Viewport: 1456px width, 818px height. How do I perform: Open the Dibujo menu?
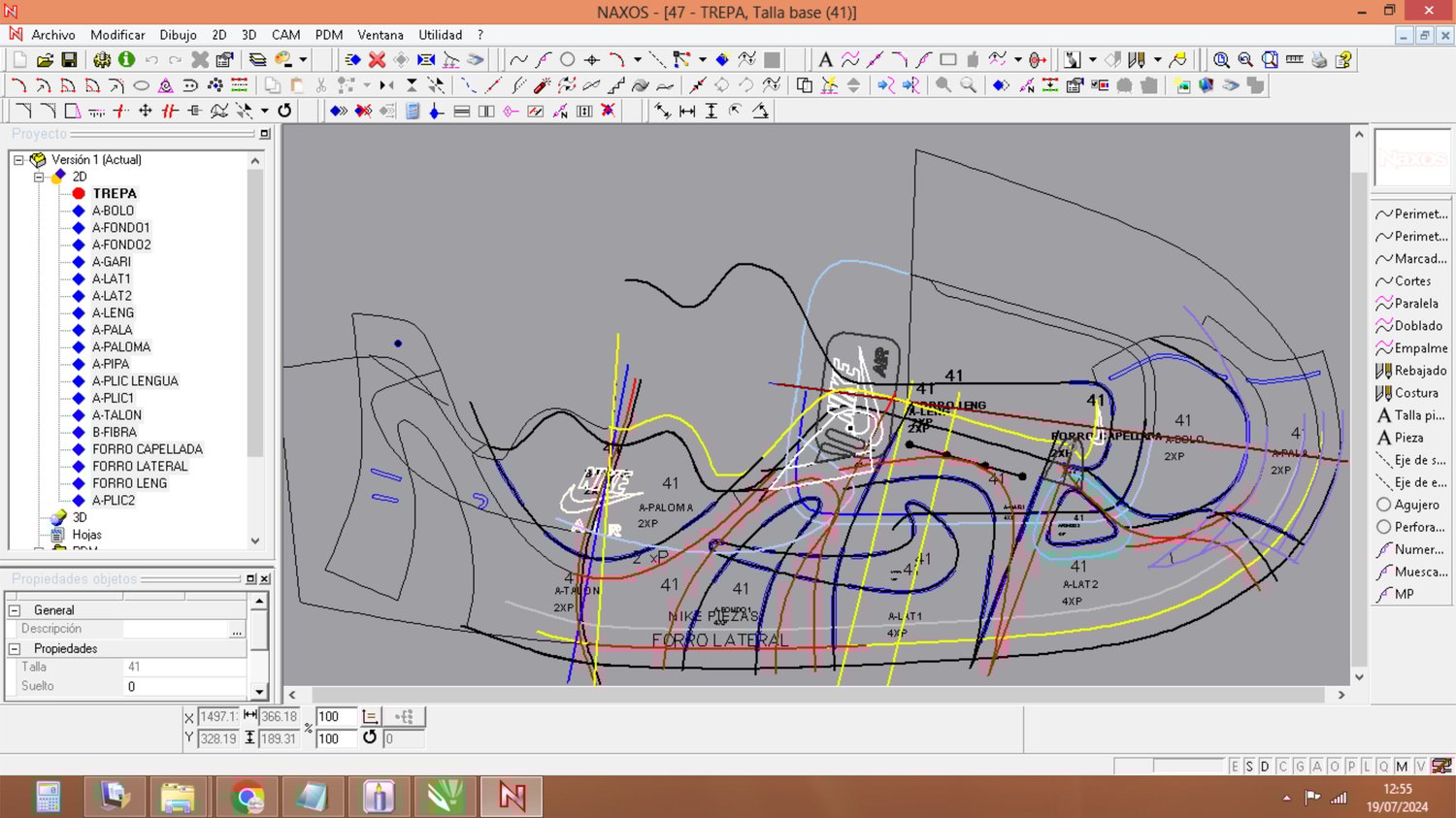tap(178, 35)
